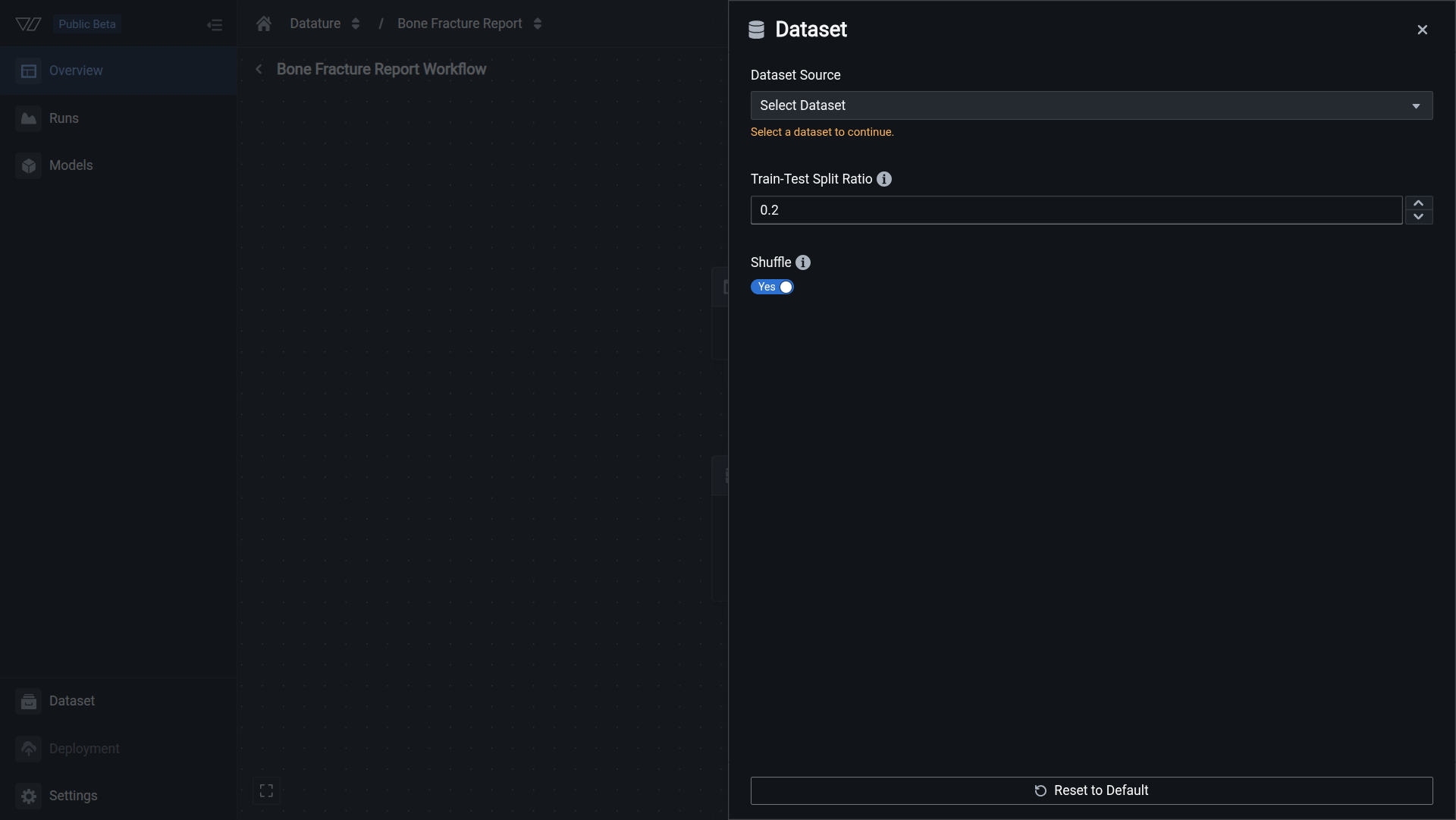Click the Datature breadcrumb label
This screenshot has height=820, width=1456.
314,23
